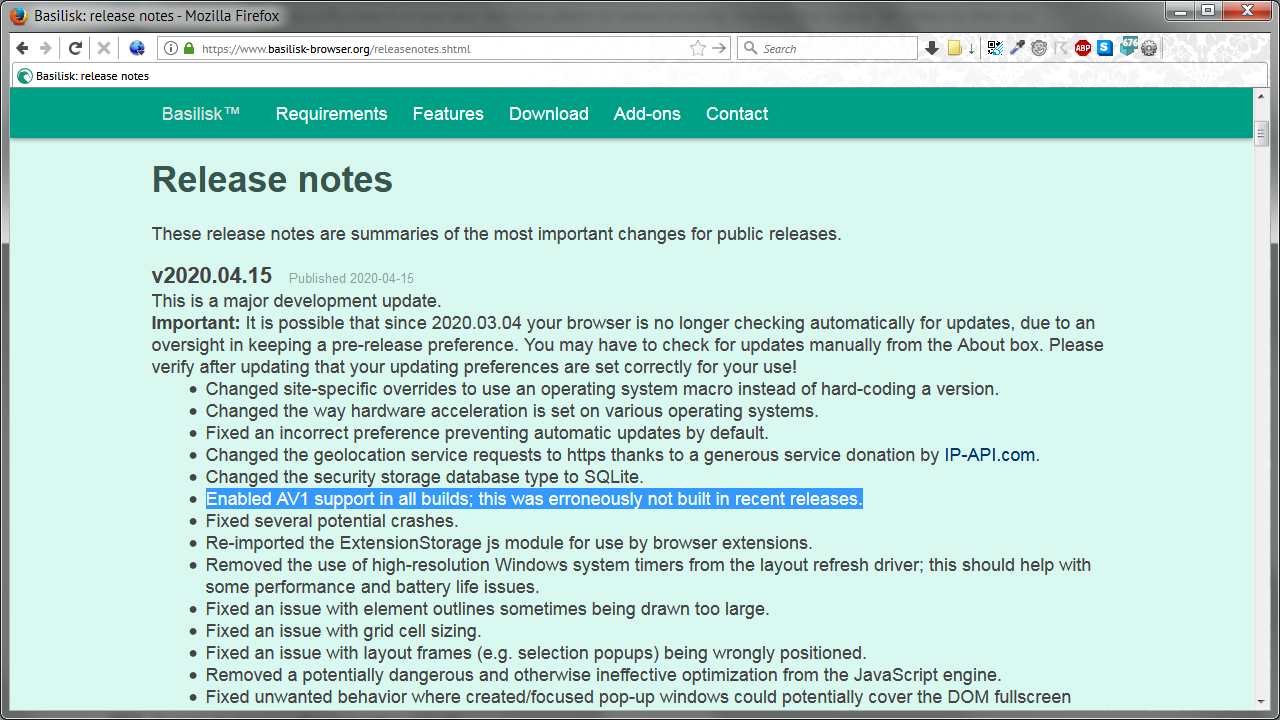Bookmark this page with the star icon
Screen dimensions: 1280x720
click(x=698, y=48)
